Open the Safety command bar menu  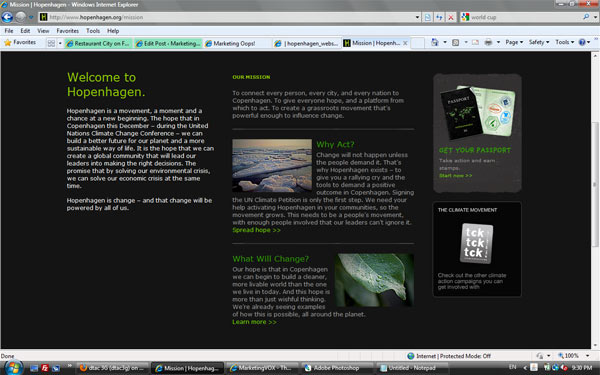coord(539,42)
